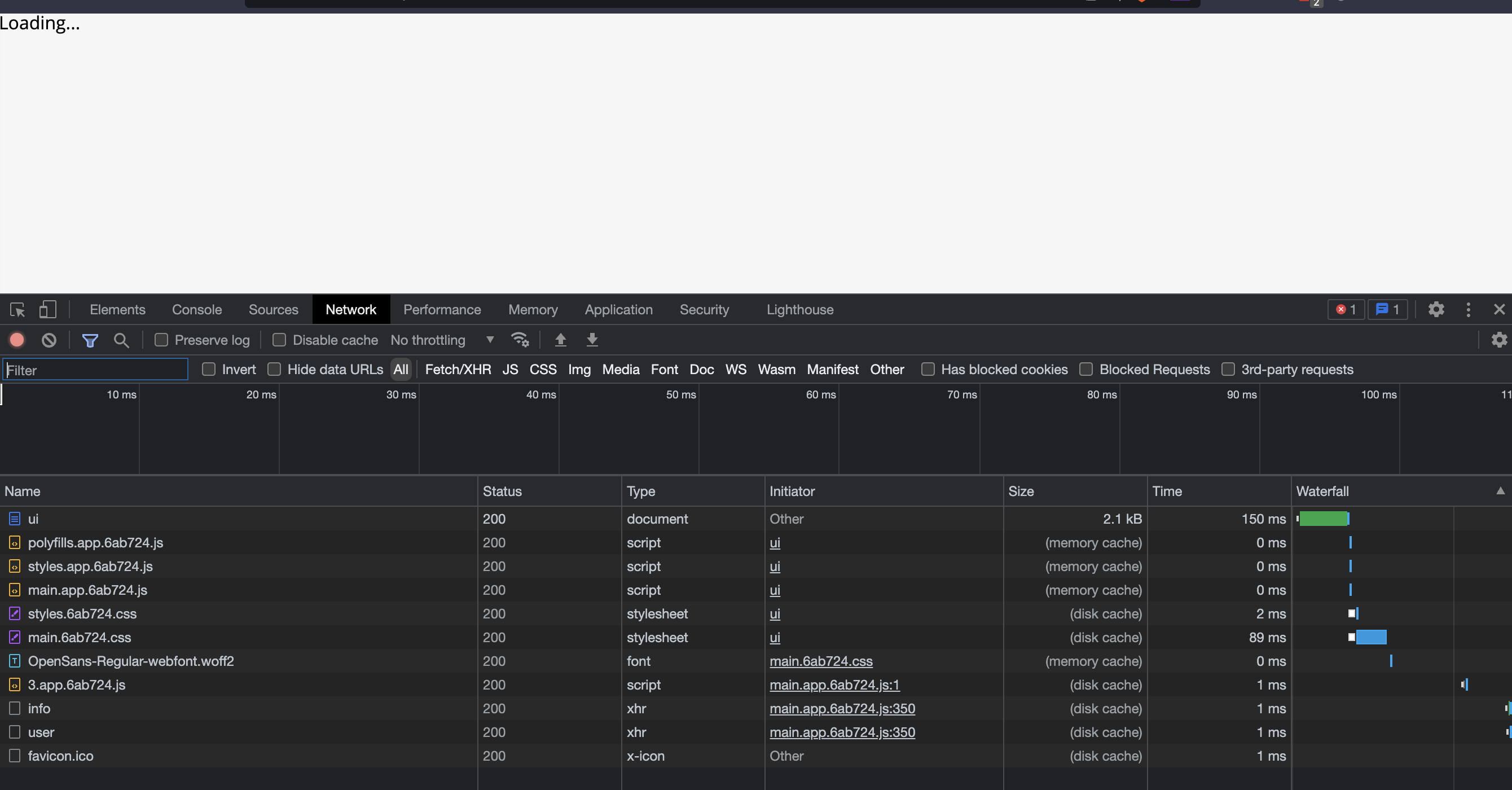Image resolution: width=1512 pixels, height=790 pixels.
Task: Enable the Disable cache checkbox
Action: coord(279,340)
